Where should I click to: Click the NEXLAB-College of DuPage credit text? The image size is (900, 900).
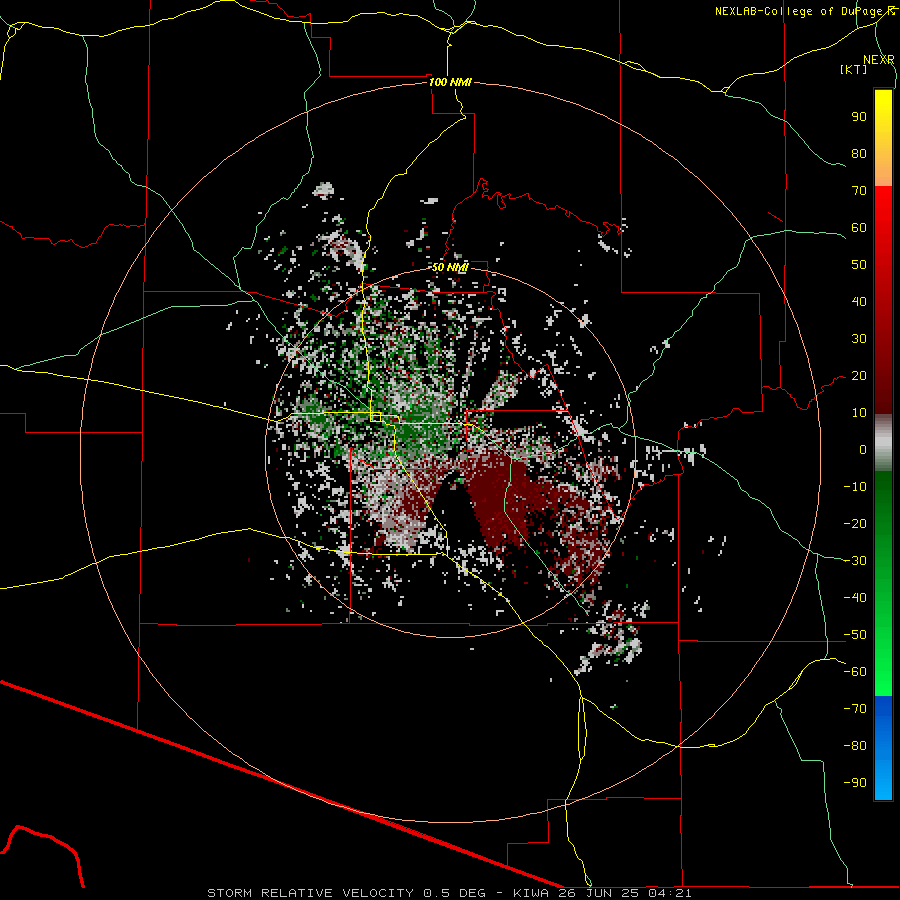(800, 11)
